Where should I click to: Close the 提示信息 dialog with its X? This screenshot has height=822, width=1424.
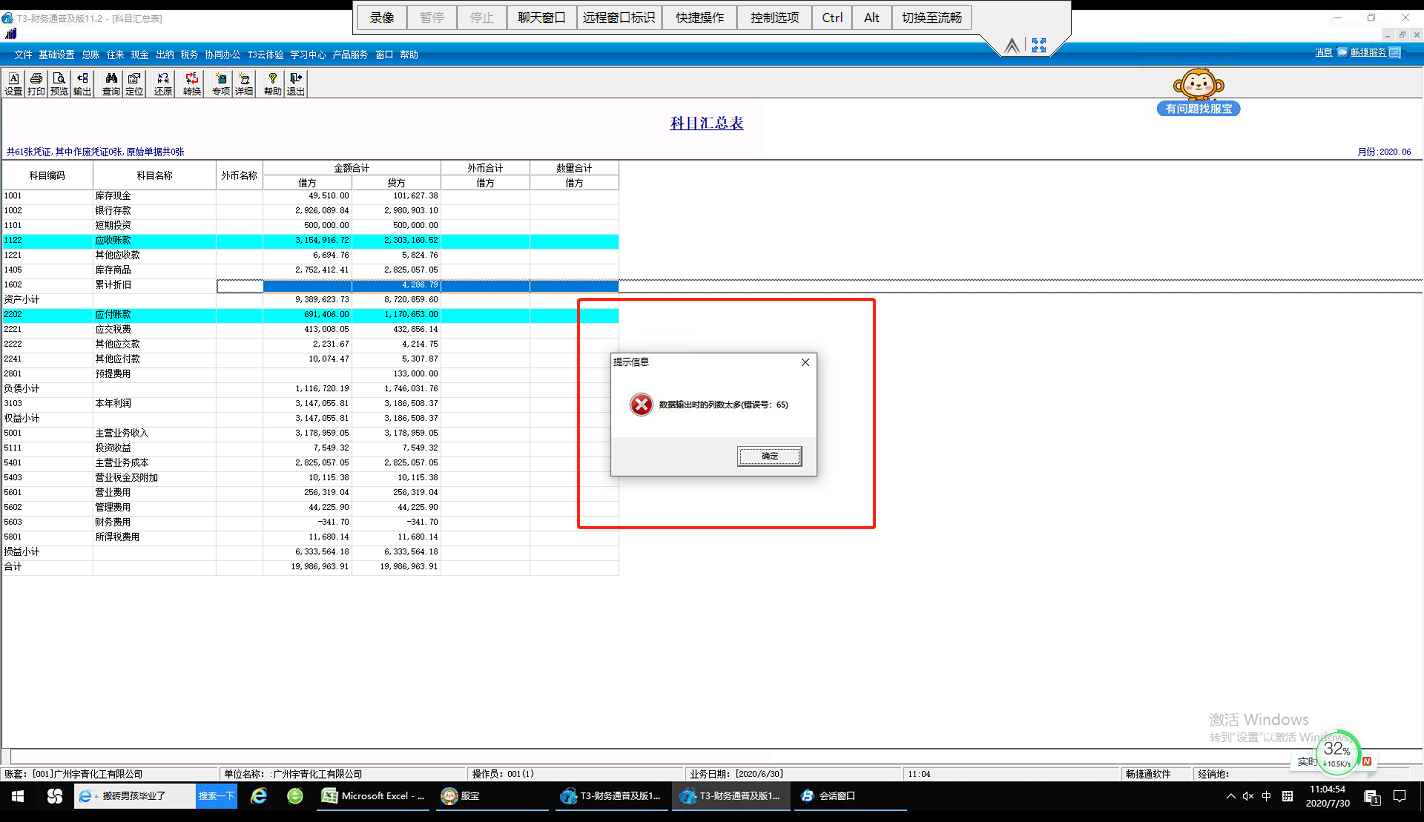point(805,362)
